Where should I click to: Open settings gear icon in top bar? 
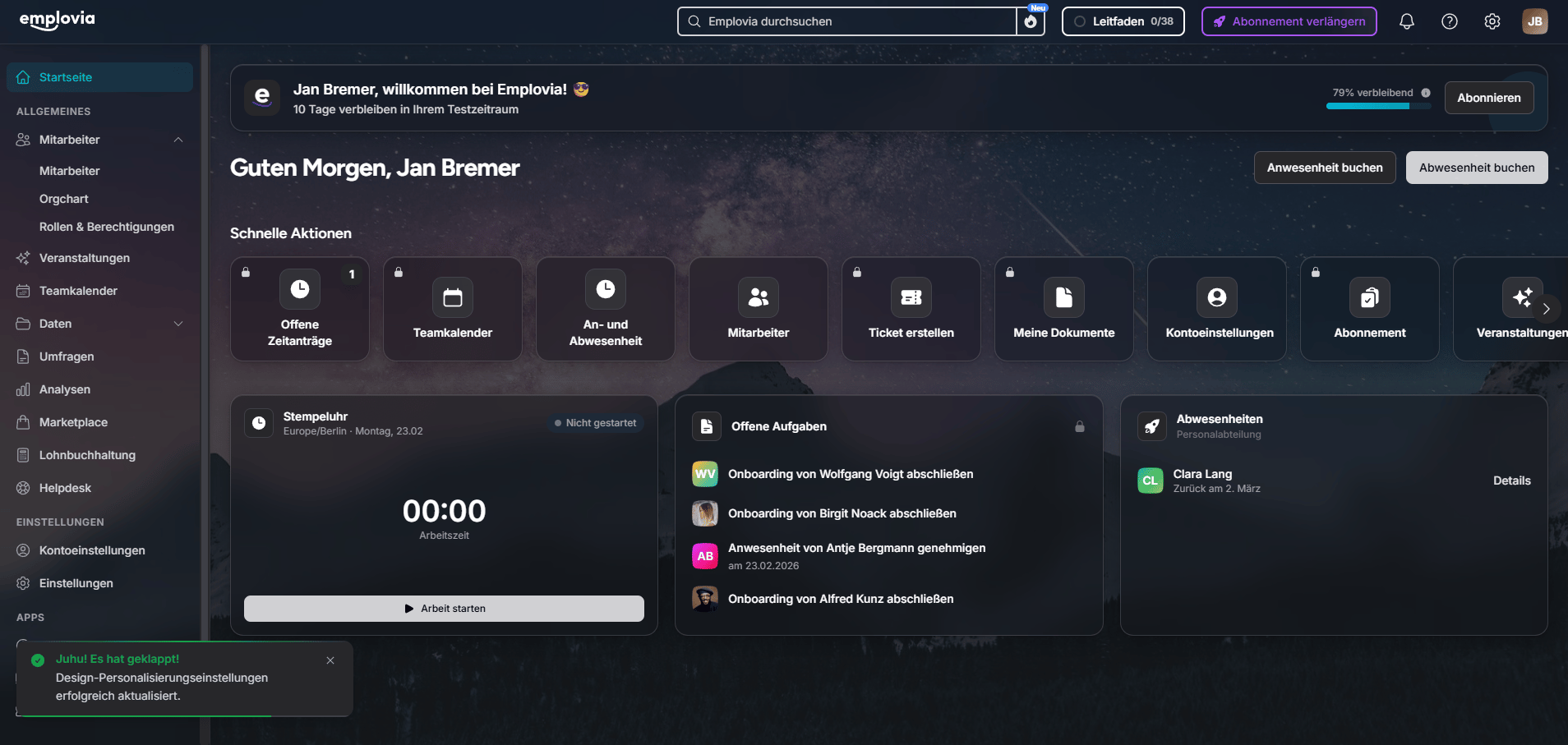(x=1492, y=21)
